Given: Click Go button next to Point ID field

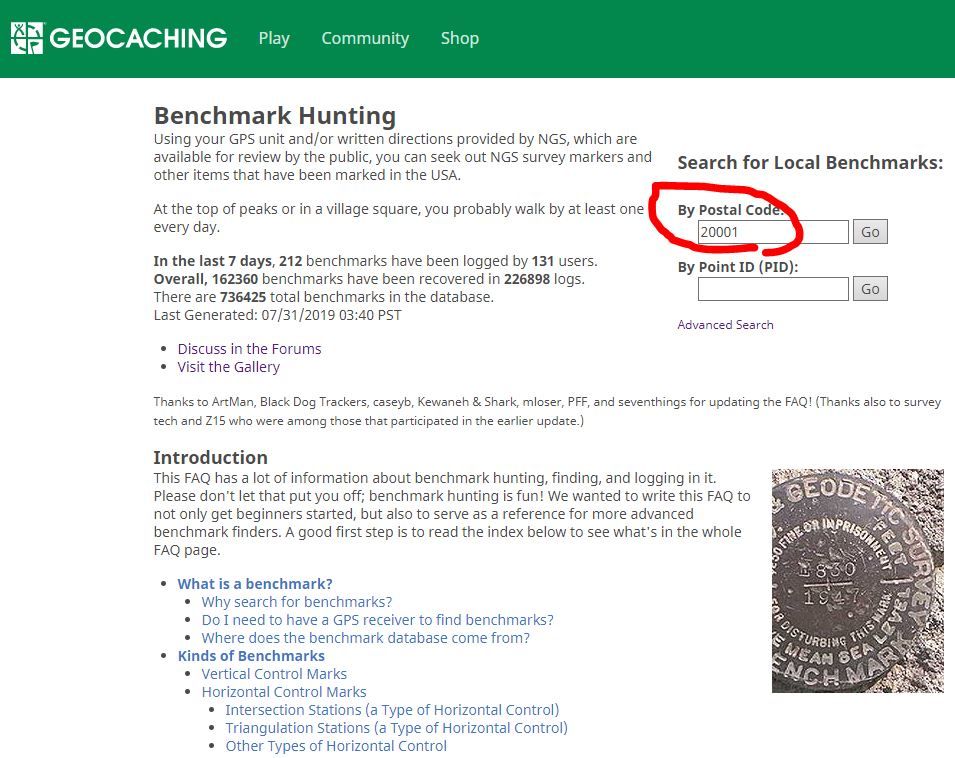Looking at the screenshot, I should pyautogui.click(x=870, y=289).
